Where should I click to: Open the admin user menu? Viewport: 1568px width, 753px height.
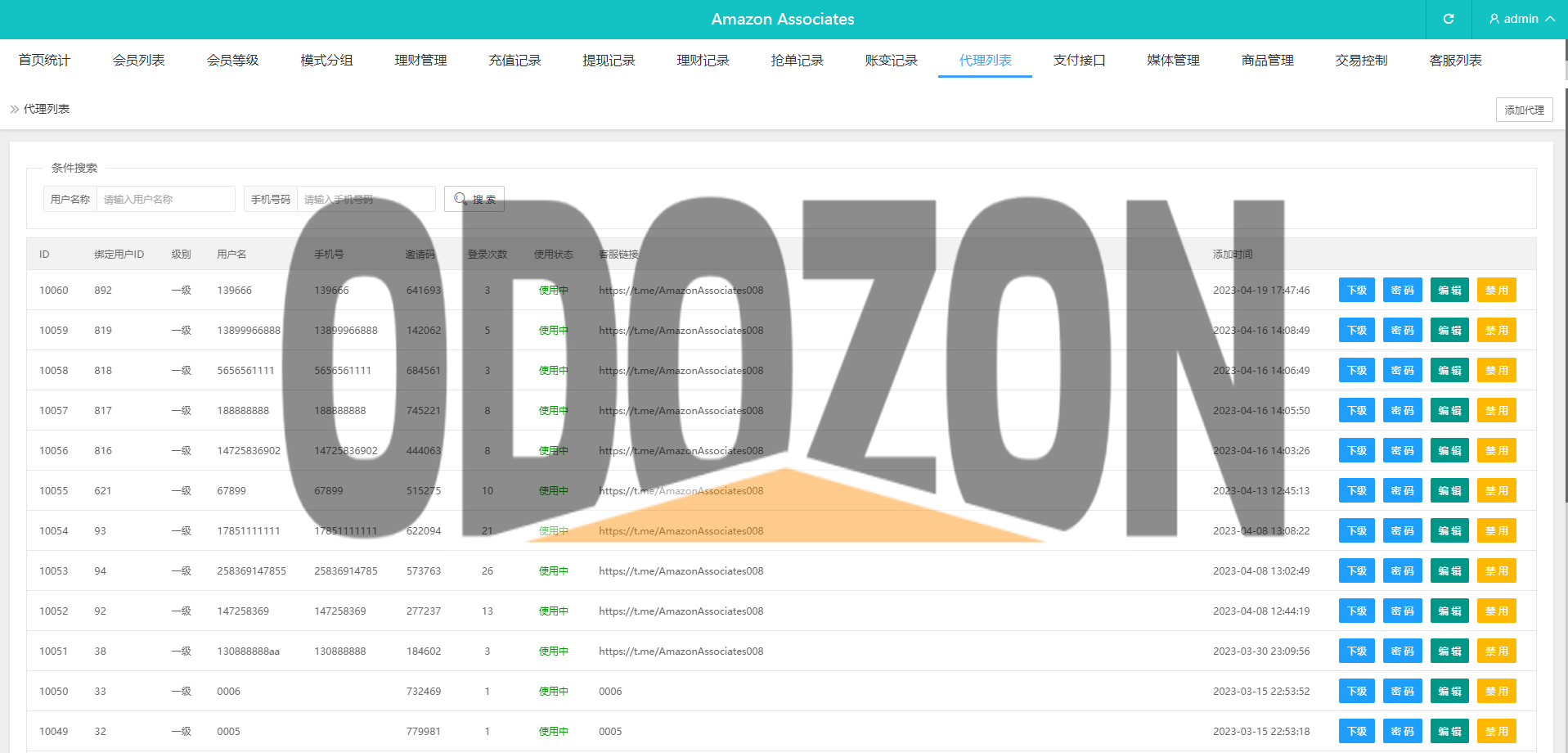tap(1521, 19)
